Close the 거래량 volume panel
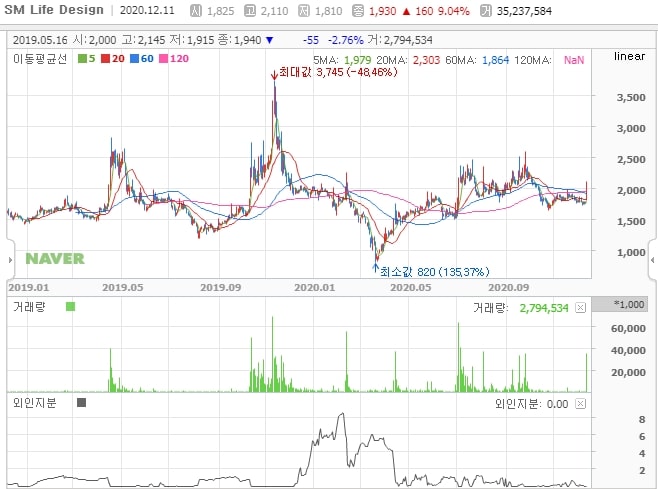 580,308
